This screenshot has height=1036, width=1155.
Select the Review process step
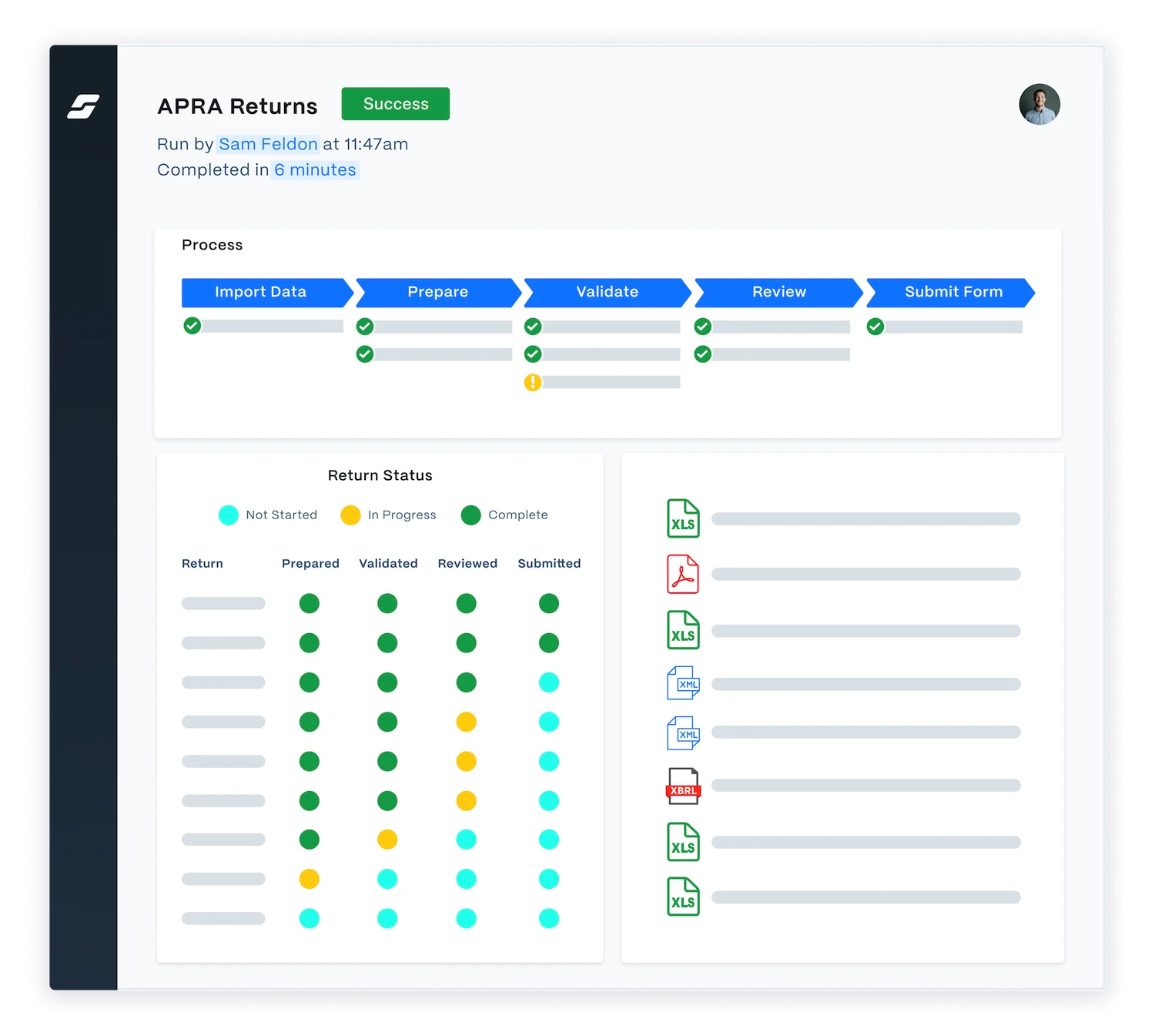pos(778,293)
